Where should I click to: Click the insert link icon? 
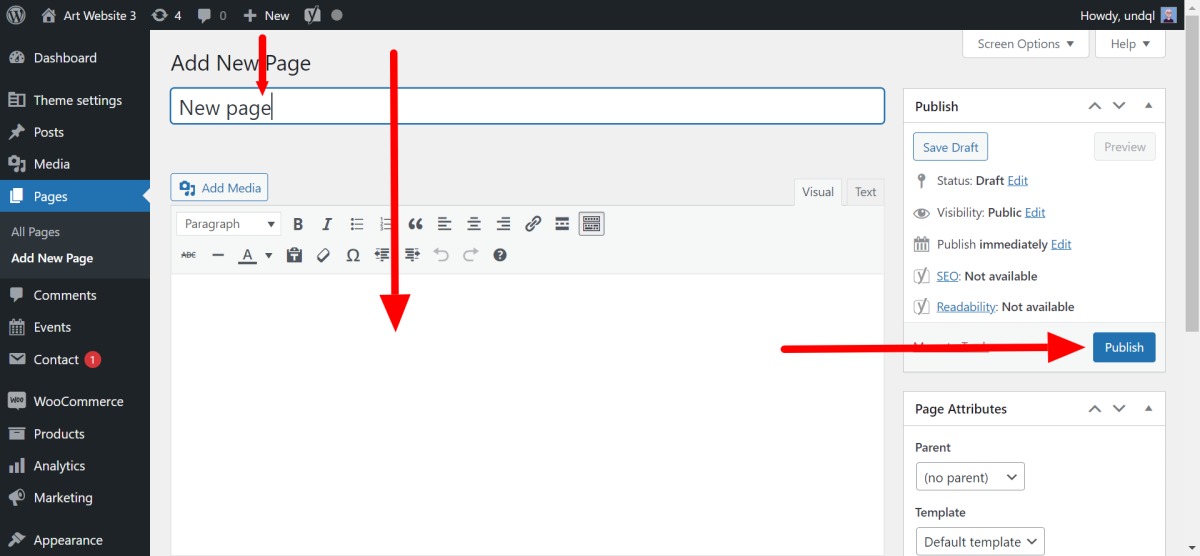pos(533,224)
